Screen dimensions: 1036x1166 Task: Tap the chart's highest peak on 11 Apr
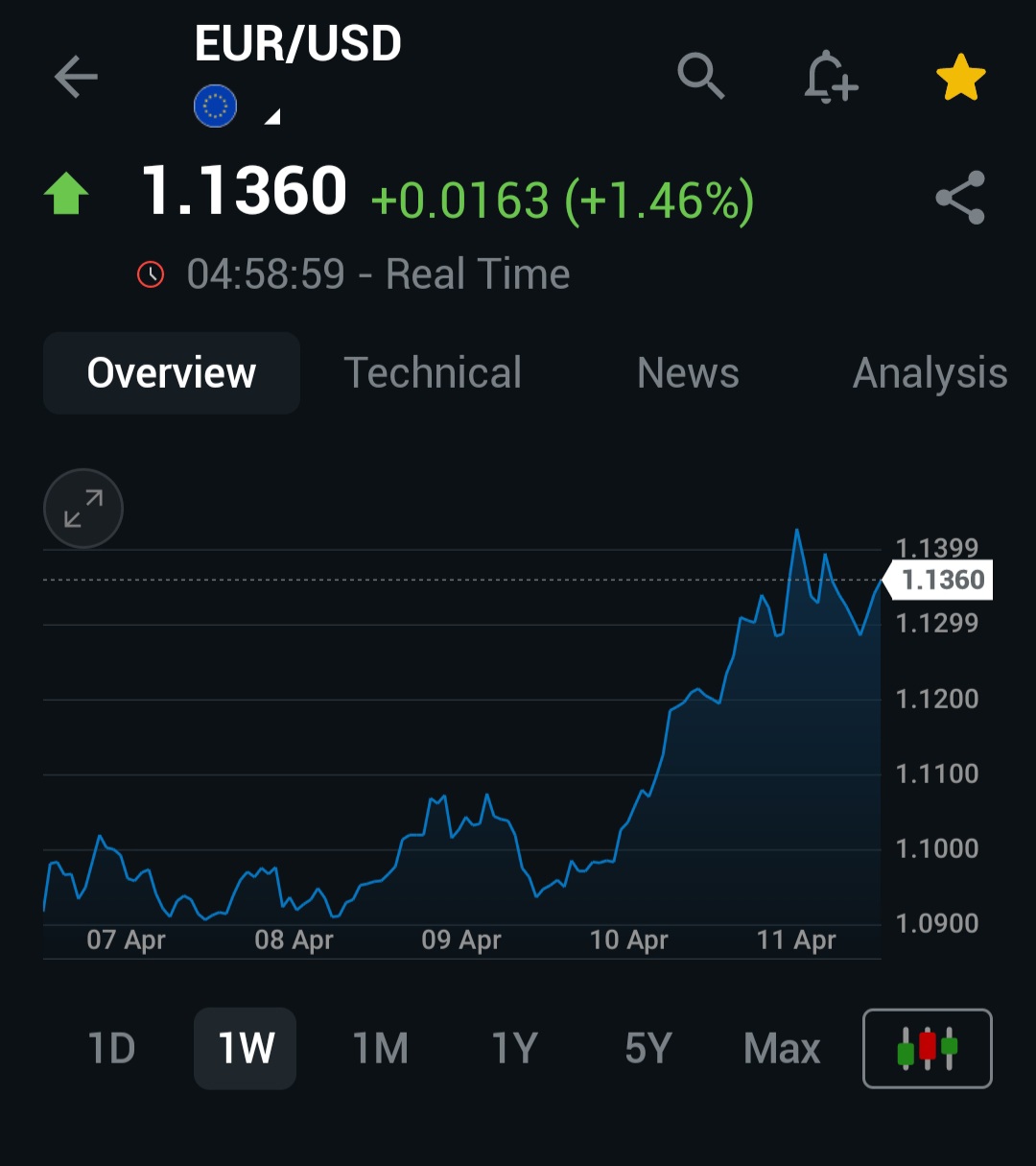click(x=797, y=531)
